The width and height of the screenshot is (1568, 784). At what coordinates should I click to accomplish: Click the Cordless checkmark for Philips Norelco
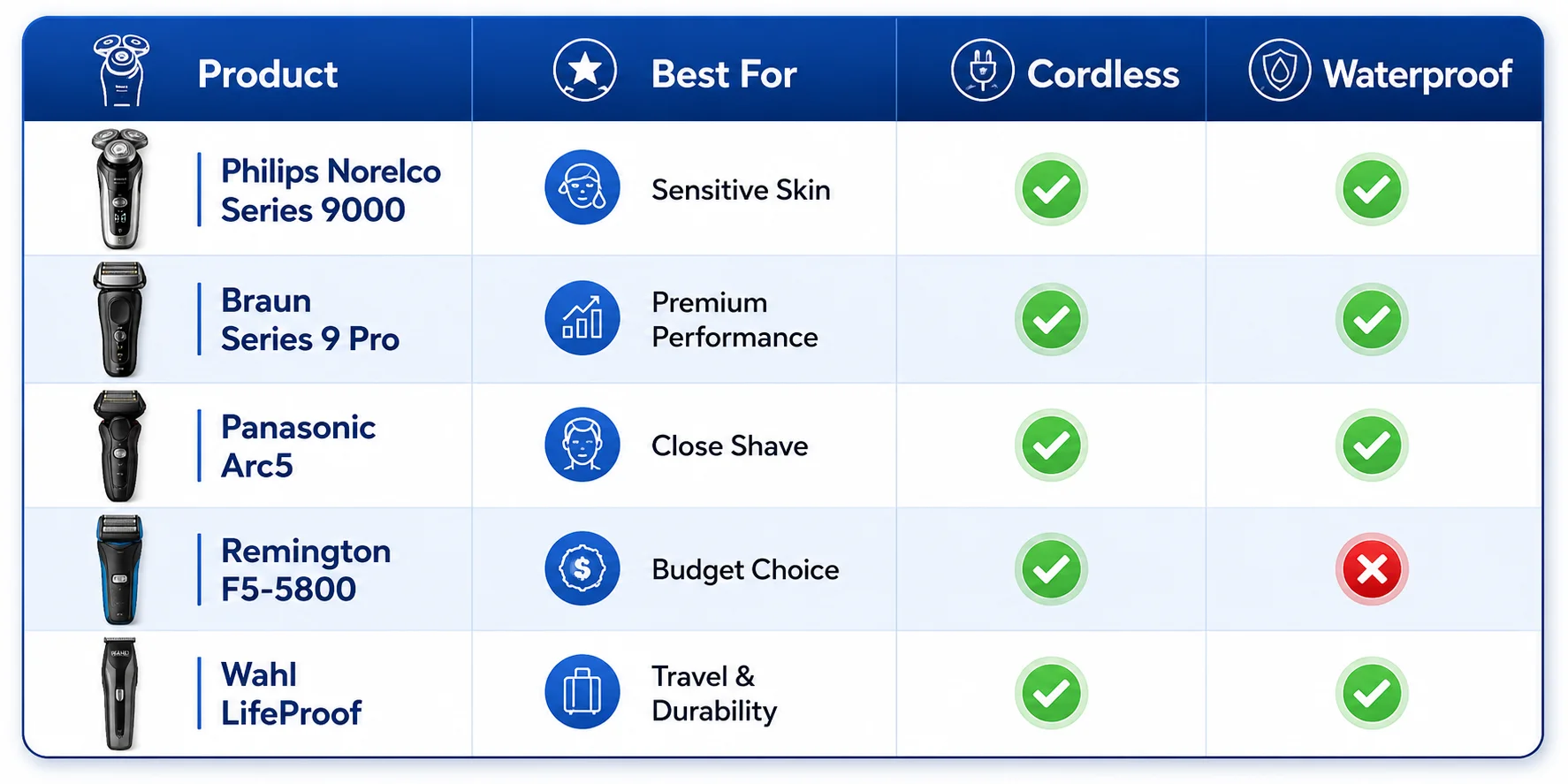point(1051,189)
